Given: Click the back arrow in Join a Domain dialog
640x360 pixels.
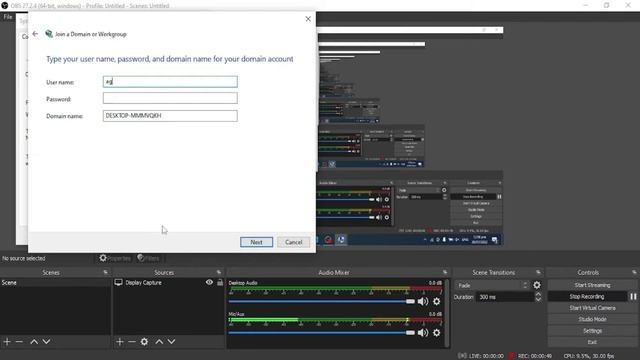Looking at the screenshot, I should (35, 34).
